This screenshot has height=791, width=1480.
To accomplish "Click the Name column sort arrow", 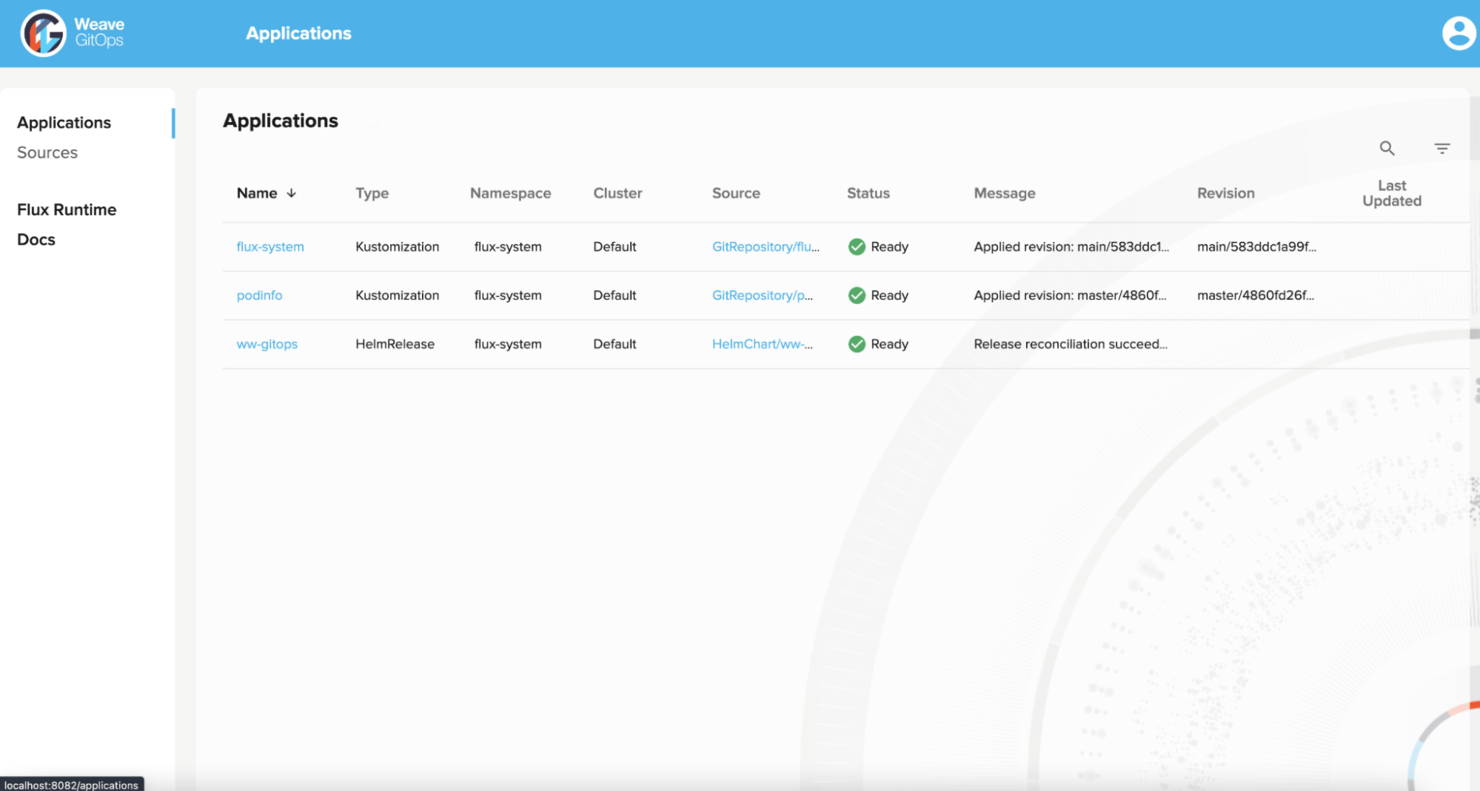I will tap(291, 193).
